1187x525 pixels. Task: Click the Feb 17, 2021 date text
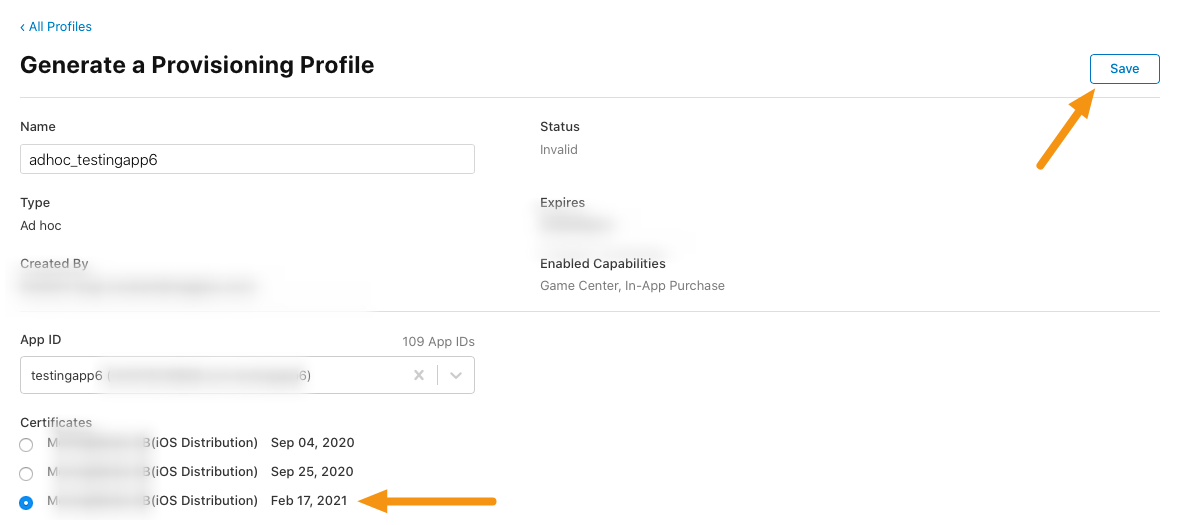tap(309, 500)
